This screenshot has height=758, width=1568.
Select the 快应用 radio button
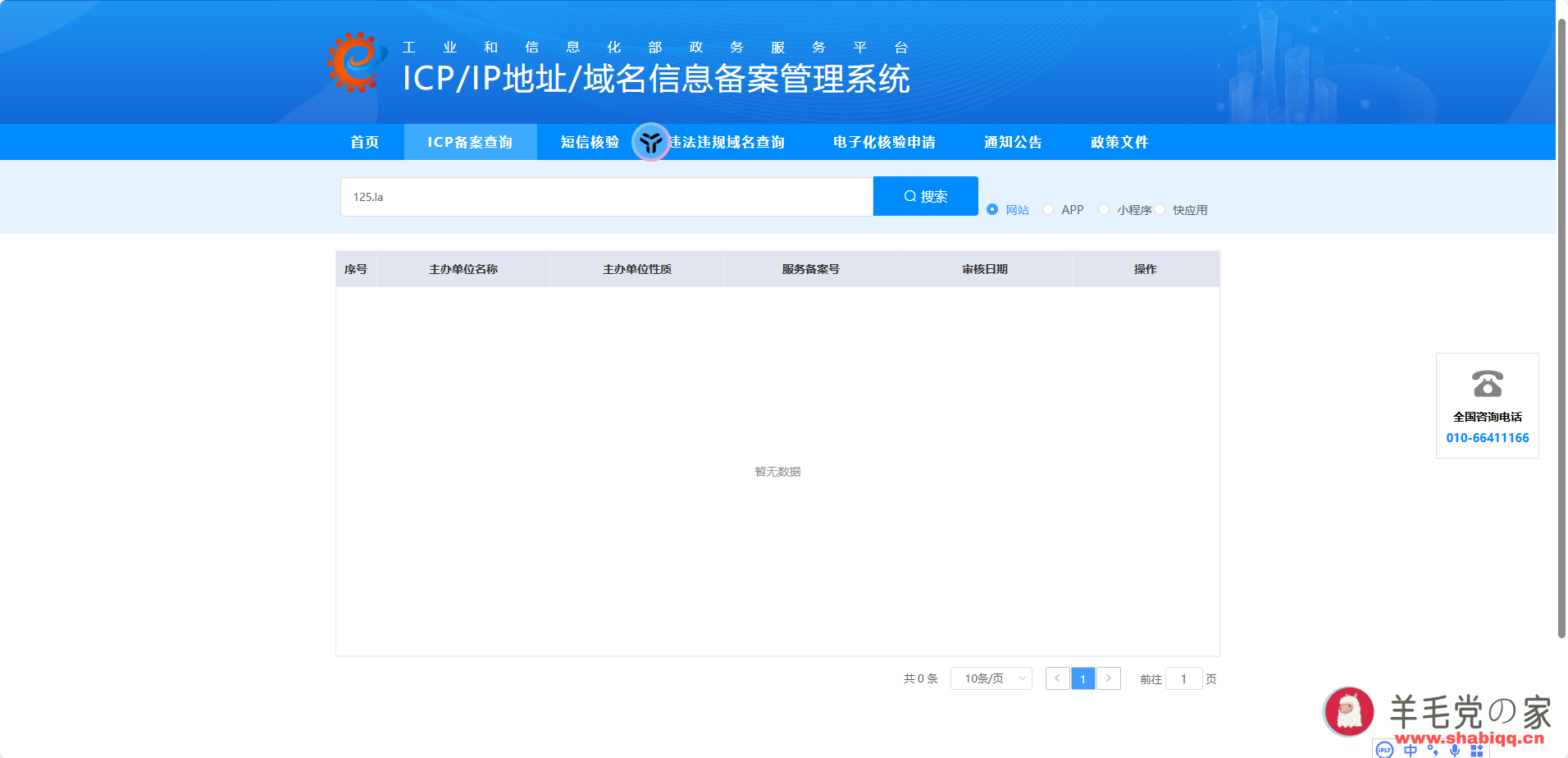(x=1160, y=209)
